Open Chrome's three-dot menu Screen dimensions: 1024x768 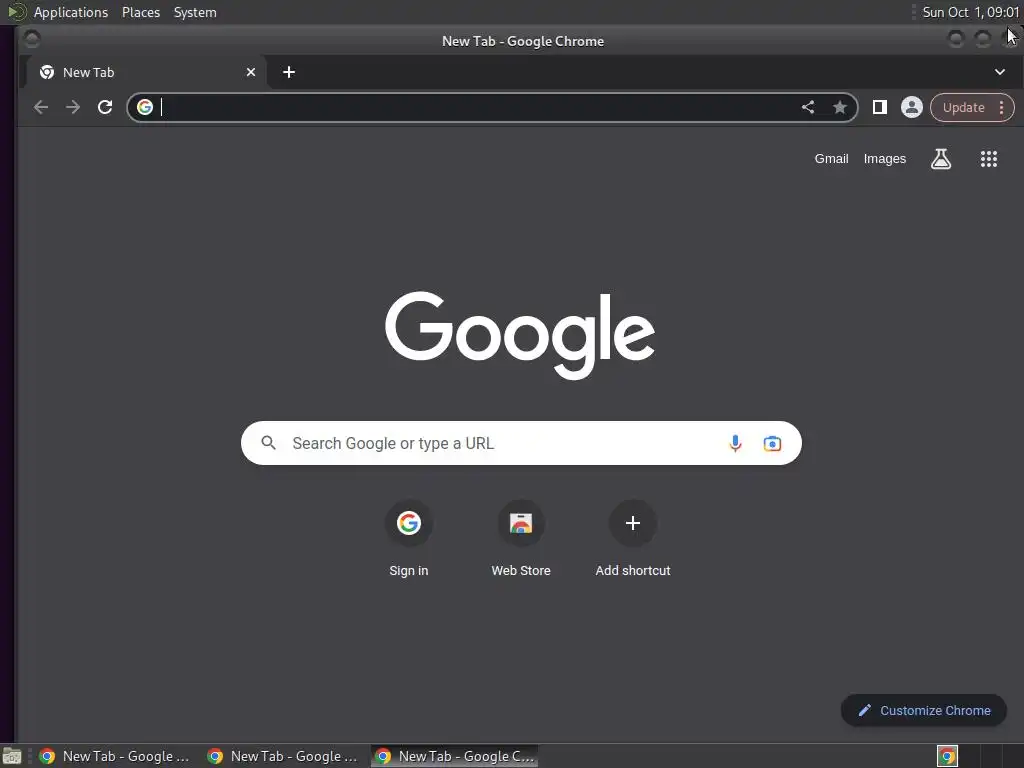tap(1002, 107)
